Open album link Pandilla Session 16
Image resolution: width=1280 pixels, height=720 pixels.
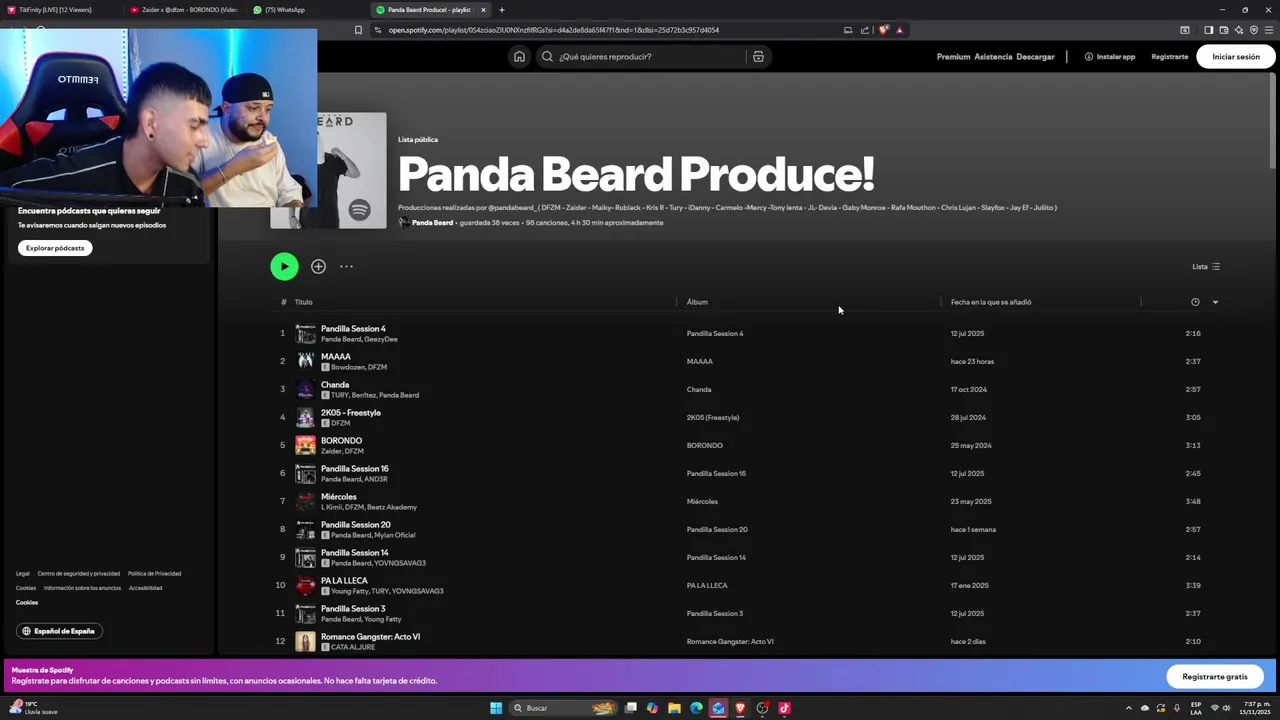(716, 473)
